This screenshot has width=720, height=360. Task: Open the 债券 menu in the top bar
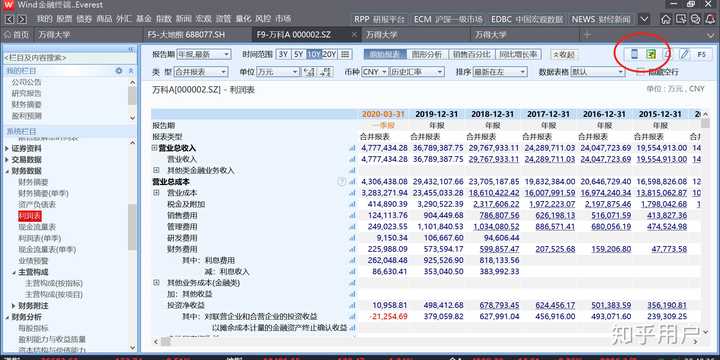[84, 19]
